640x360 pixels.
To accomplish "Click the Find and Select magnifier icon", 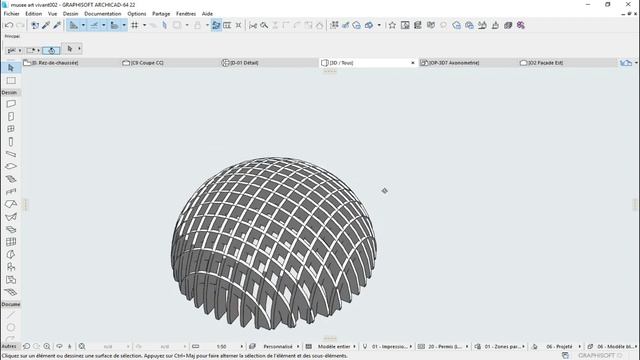I will point(264,25).
